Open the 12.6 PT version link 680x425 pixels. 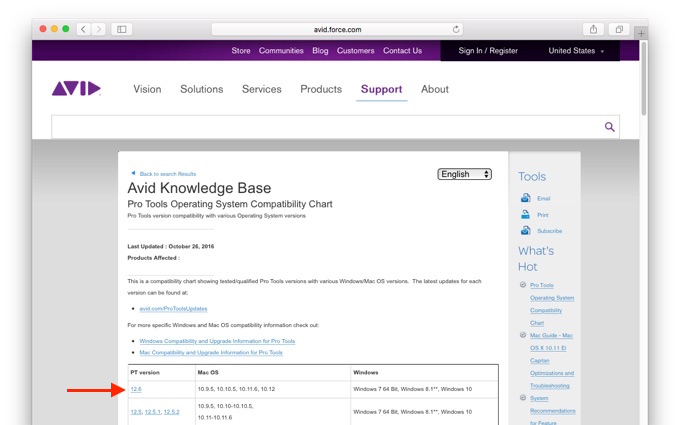tap(136, 389)
